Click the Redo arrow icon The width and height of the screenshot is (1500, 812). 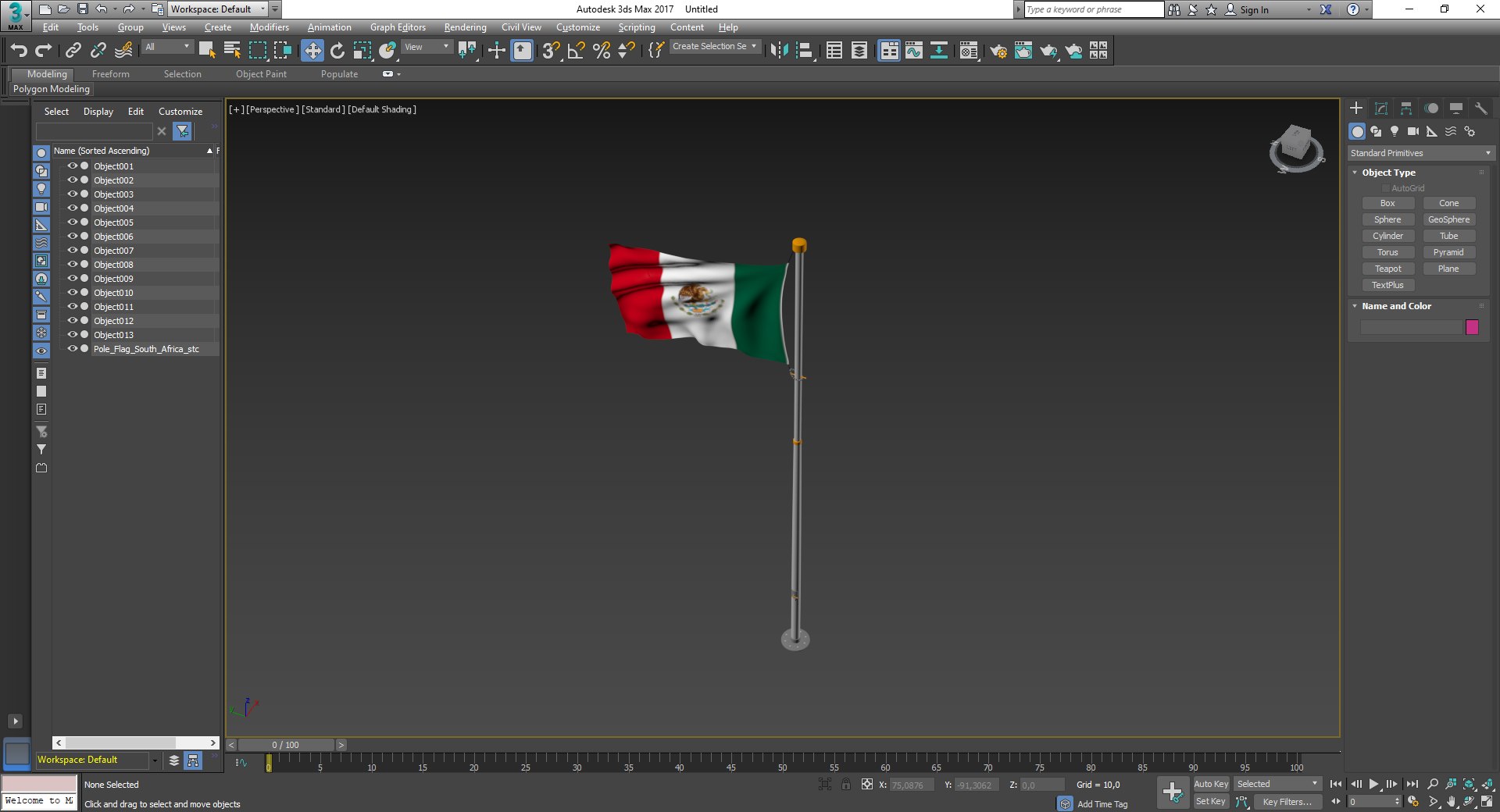point(44,51)
